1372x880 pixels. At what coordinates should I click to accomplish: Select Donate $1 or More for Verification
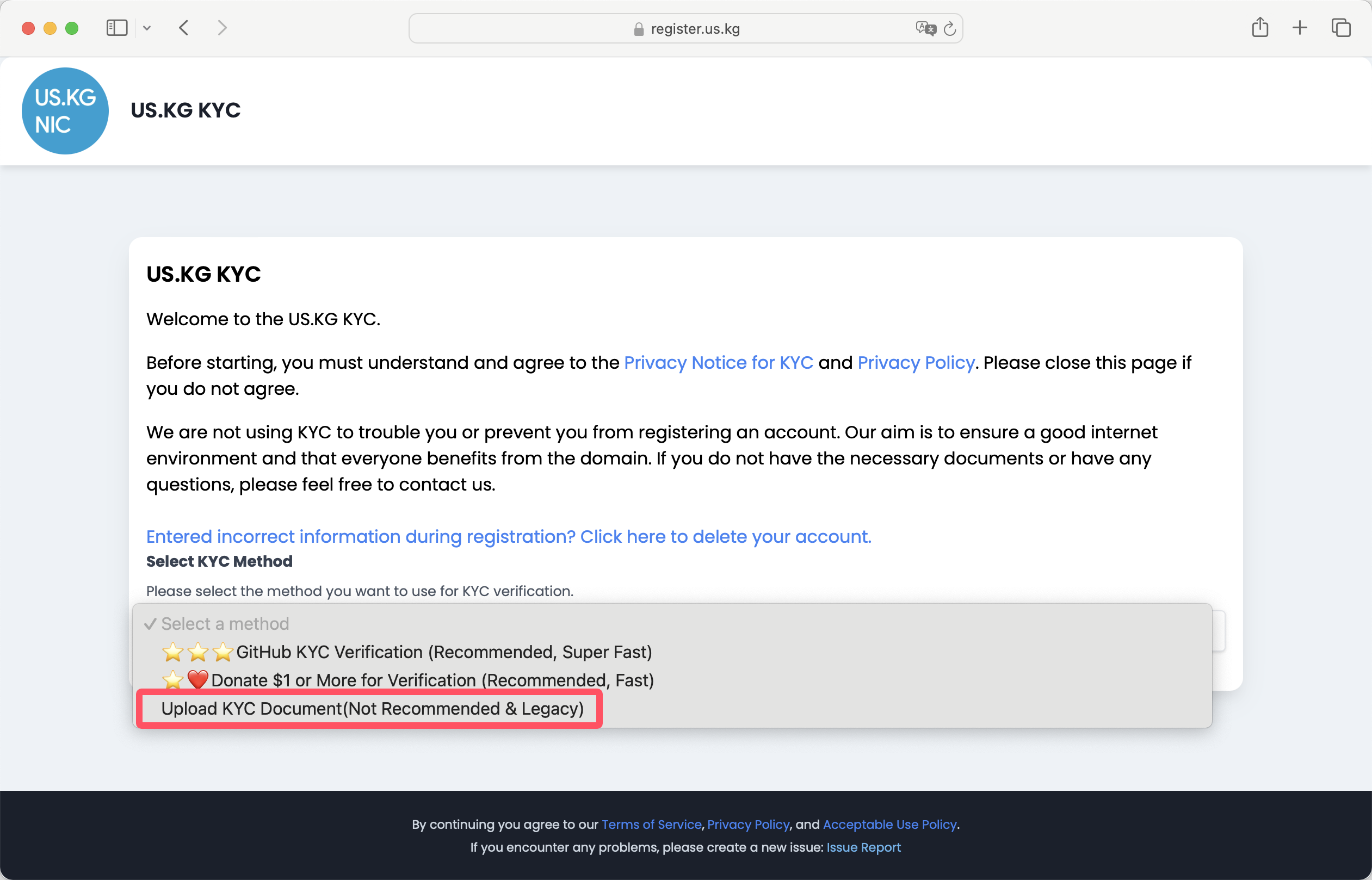[x=672, y=680]
